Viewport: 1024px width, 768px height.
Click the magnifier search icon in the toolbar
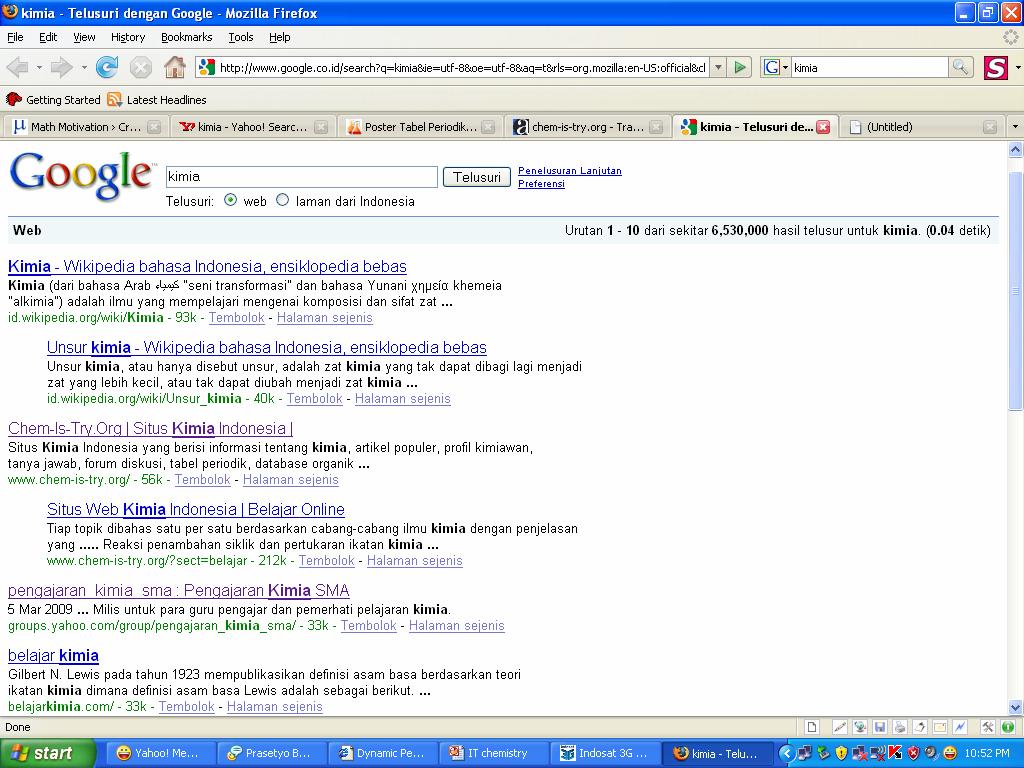(960, 67)
